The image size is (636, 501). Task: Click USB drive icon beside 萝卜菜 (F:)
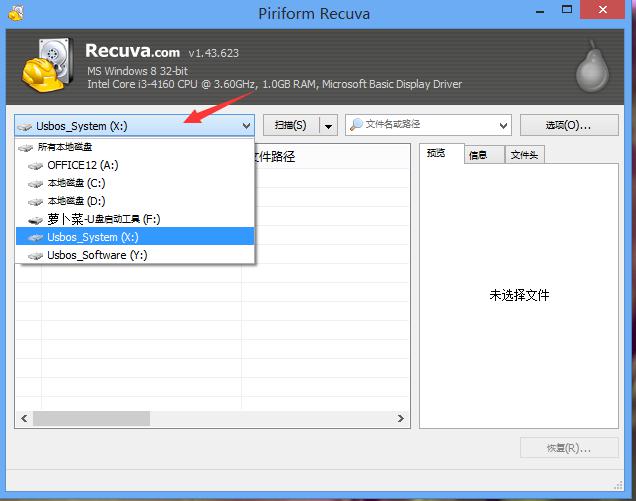(36, 220)
